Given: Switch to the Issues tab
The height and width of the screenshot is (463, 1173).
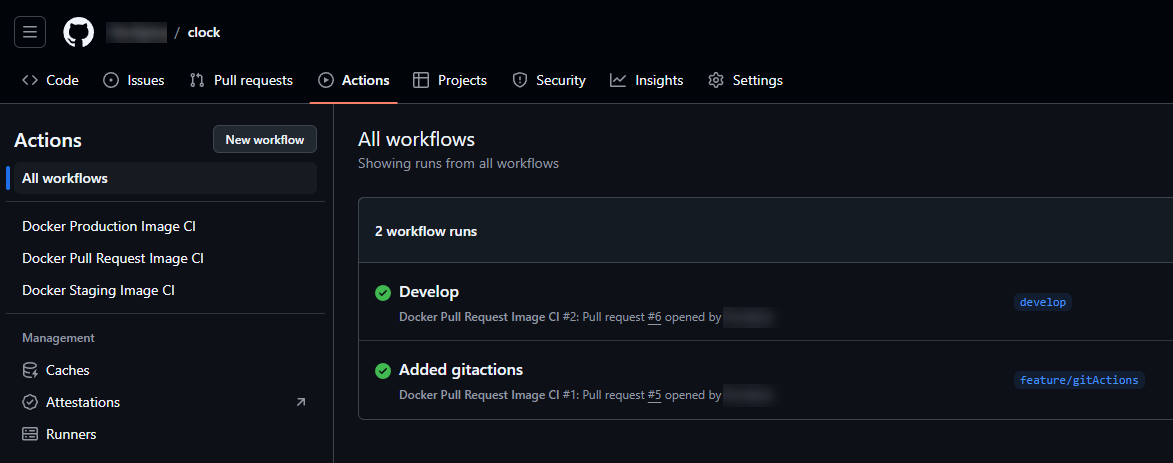Looking at the screenshot, I should click(x=133, y=80).
